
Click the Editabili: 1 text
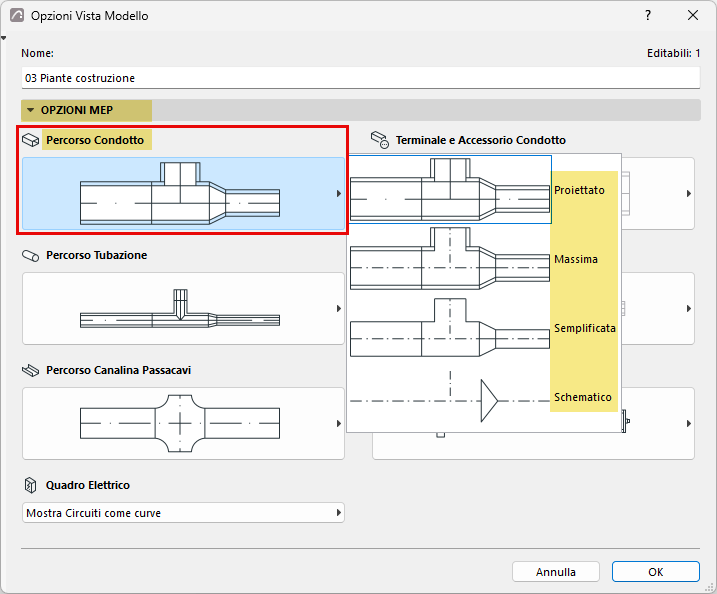[x=673, y=53]
